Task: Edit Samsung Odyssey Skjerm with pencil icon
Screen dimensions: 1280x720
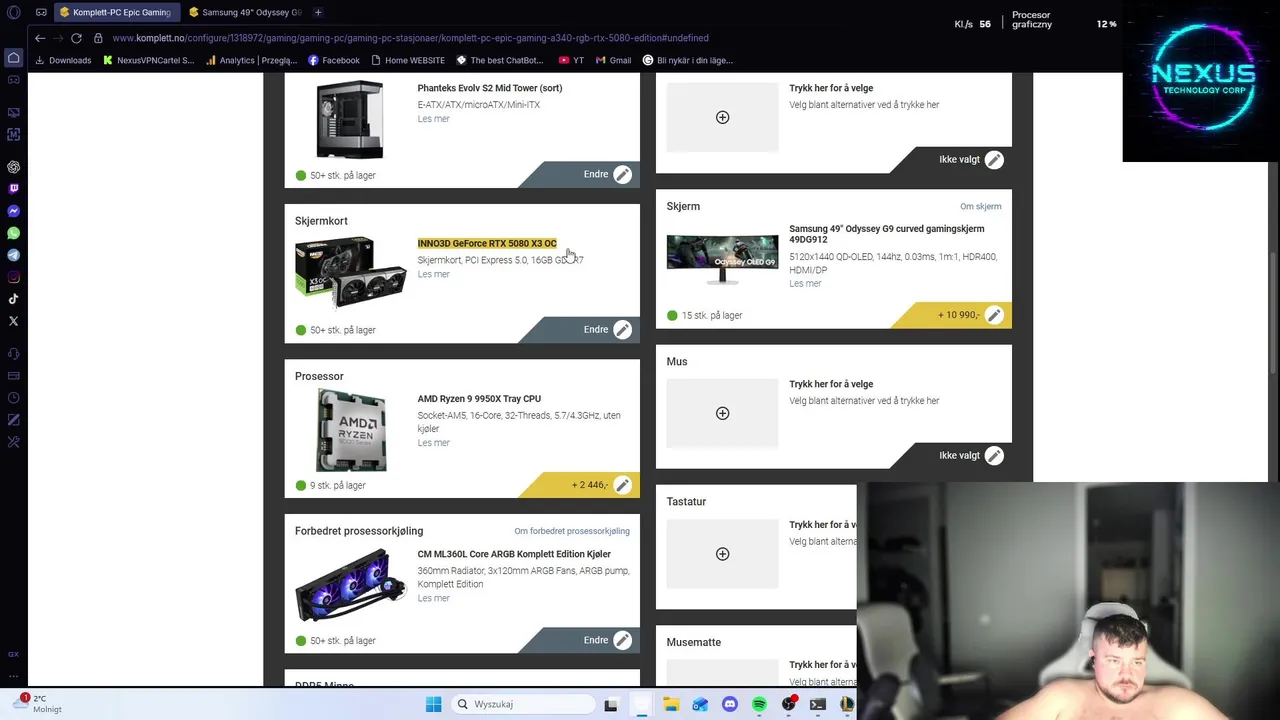Action: [994, 315]
